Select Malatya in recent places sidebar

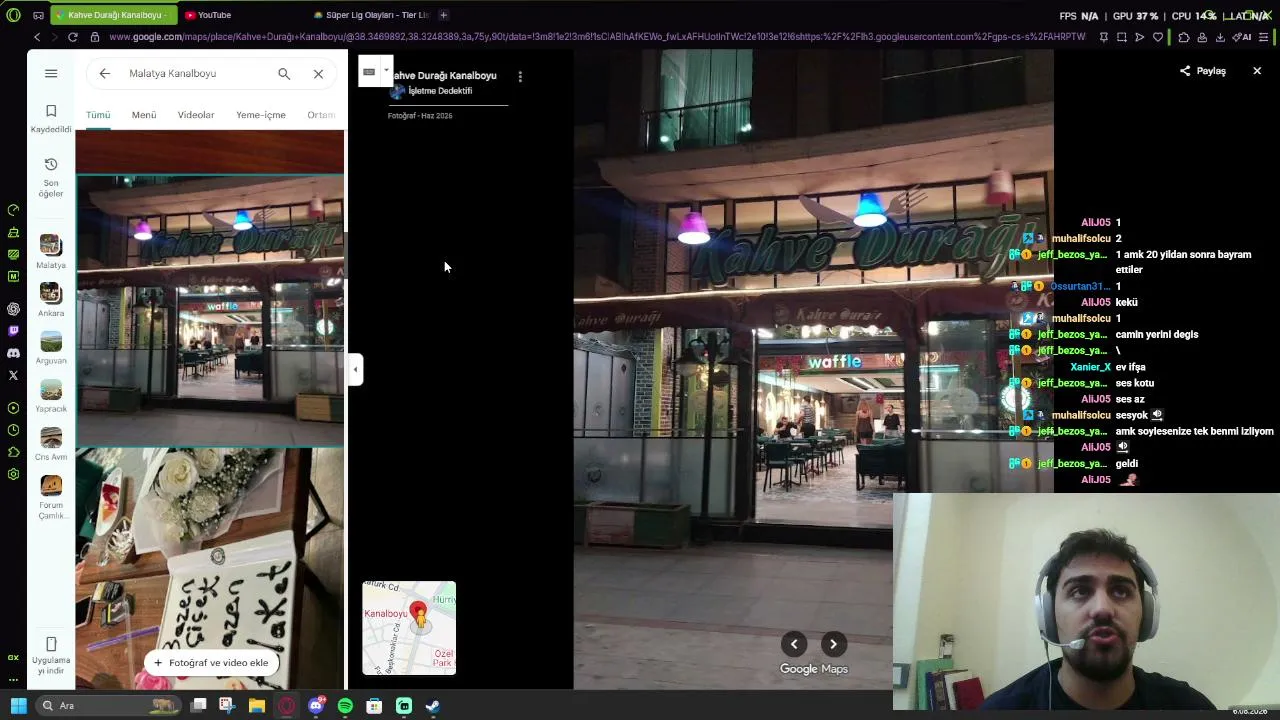(x=51, y=252)
